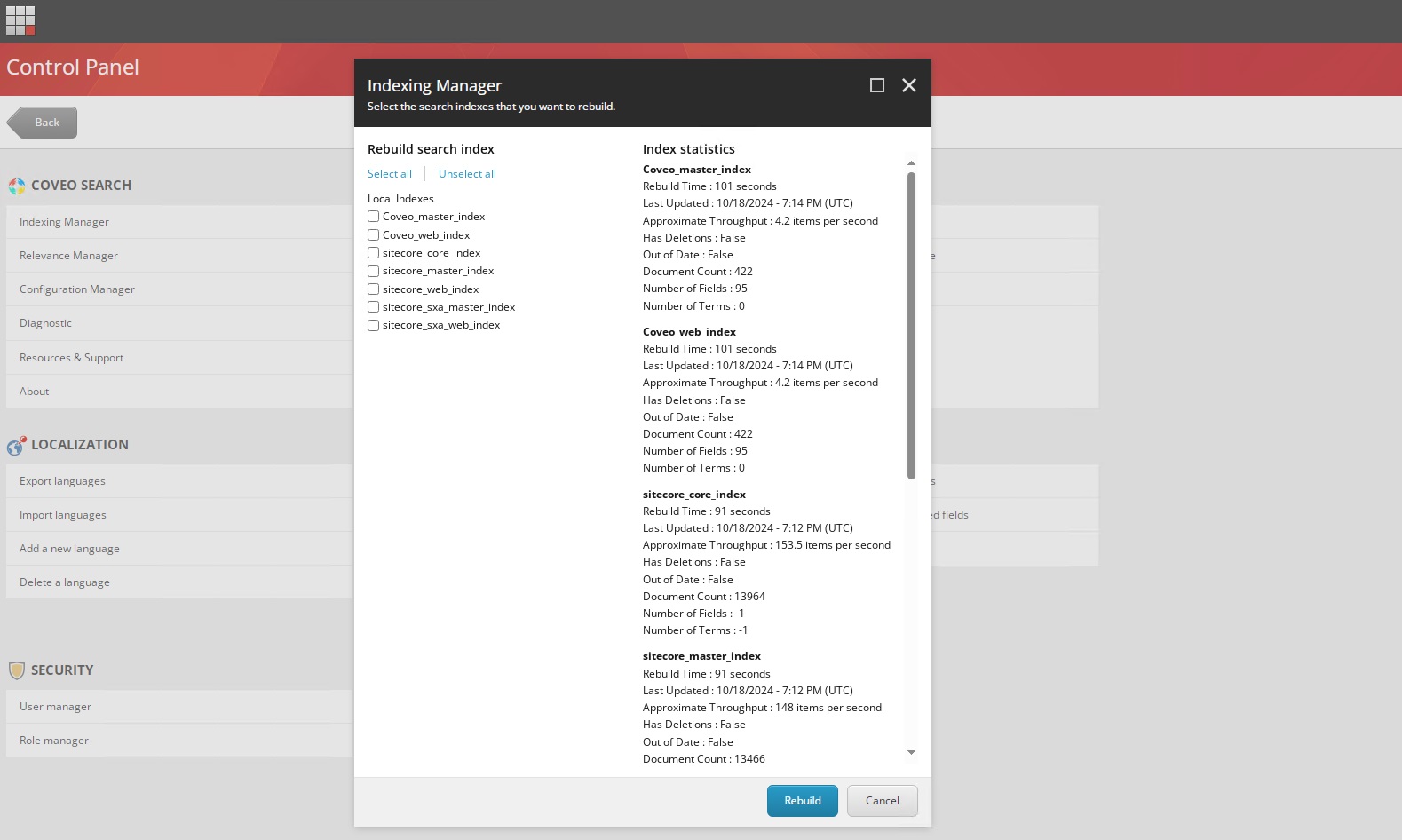Tick the sitecore_sxa_master_index checkbox
Screen dimensions: 1402x840
pyautogui.click(x=374, y=307)
